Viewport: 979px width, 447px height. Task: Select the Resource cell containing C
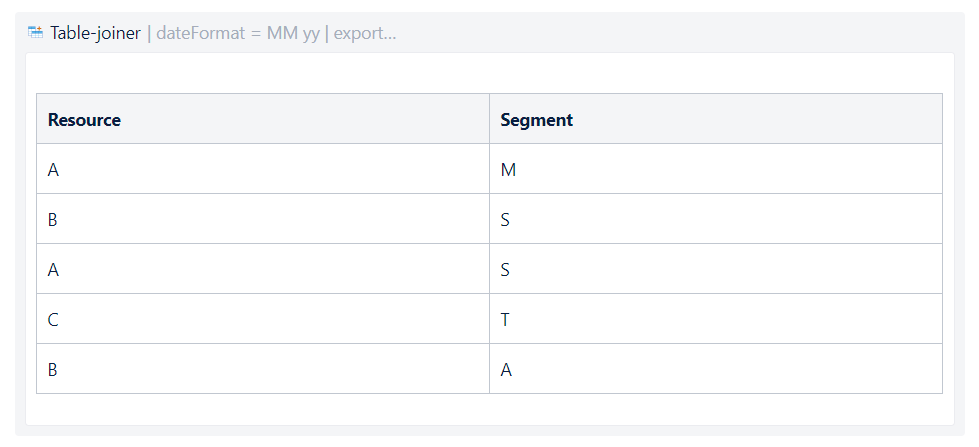pyautogui.click(x=263, y=318)
